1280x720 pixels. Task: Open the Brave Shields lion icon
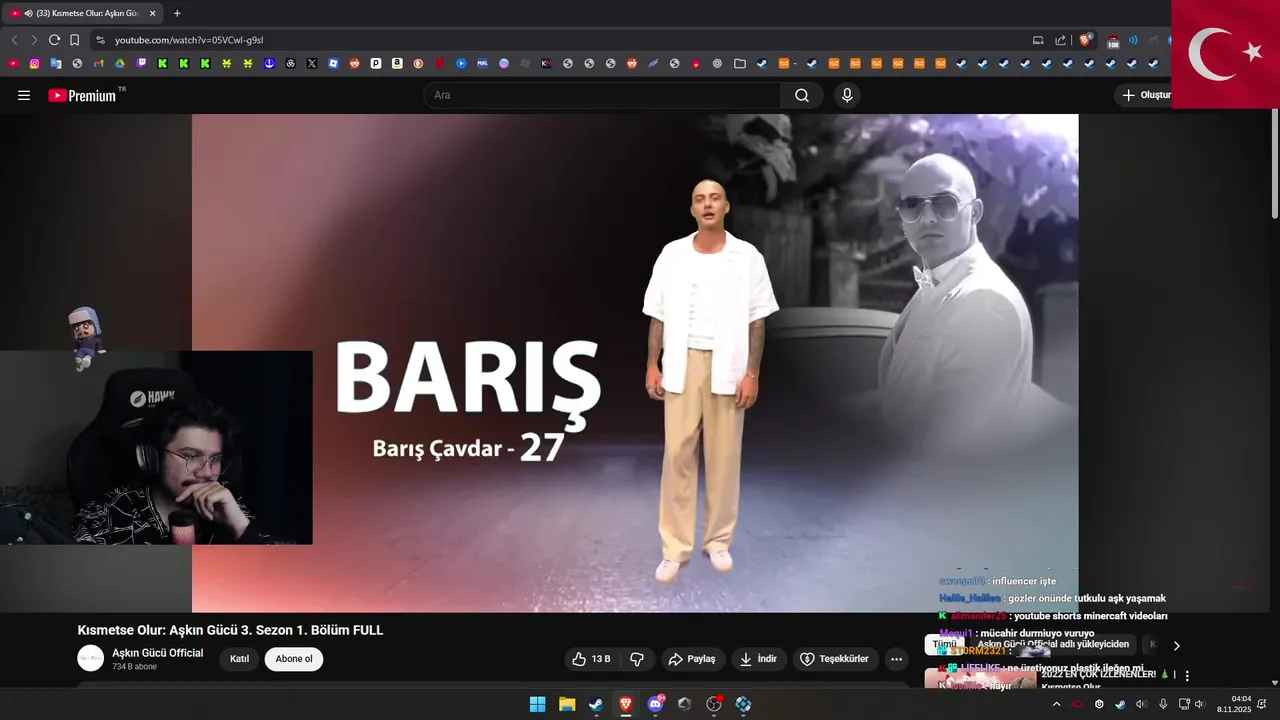pos(1085,40)
